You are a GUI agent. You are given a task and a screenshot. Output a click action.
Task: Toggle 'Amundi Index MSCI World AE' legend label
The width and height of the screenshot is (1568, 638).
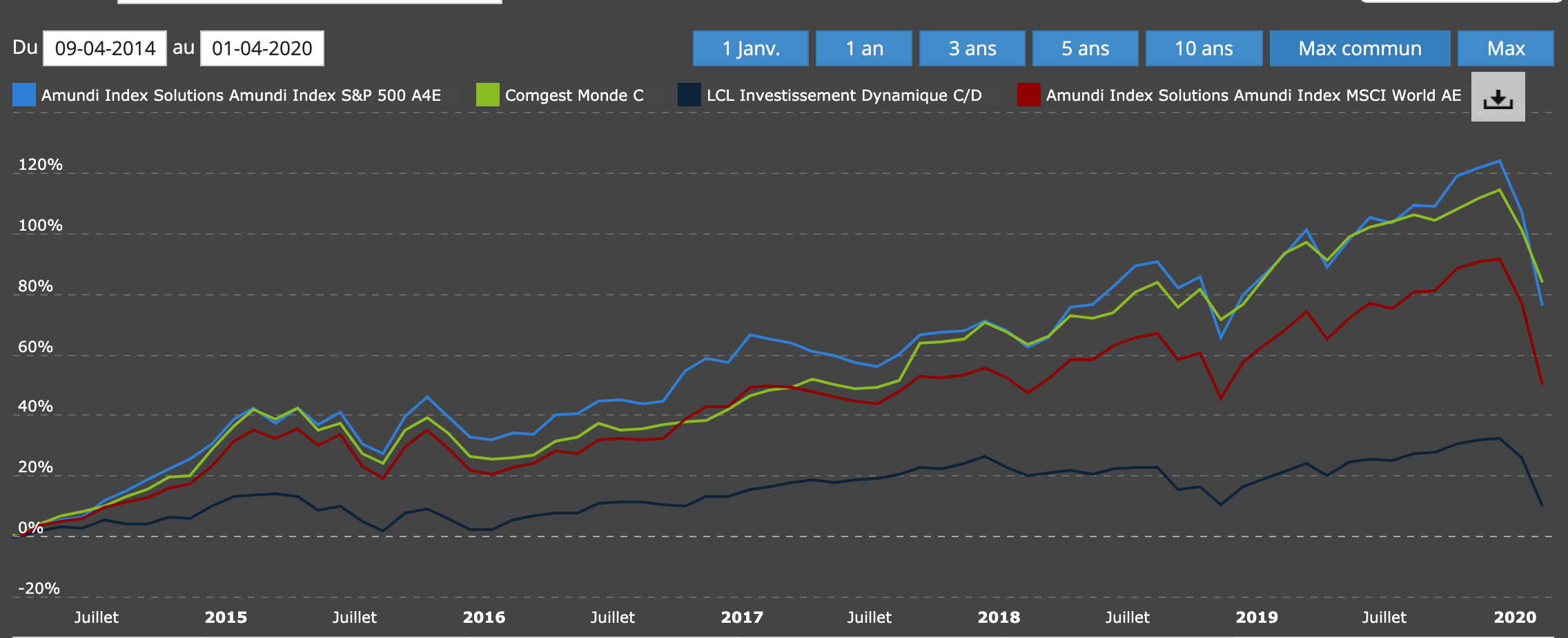click(x=1253, y=95)
